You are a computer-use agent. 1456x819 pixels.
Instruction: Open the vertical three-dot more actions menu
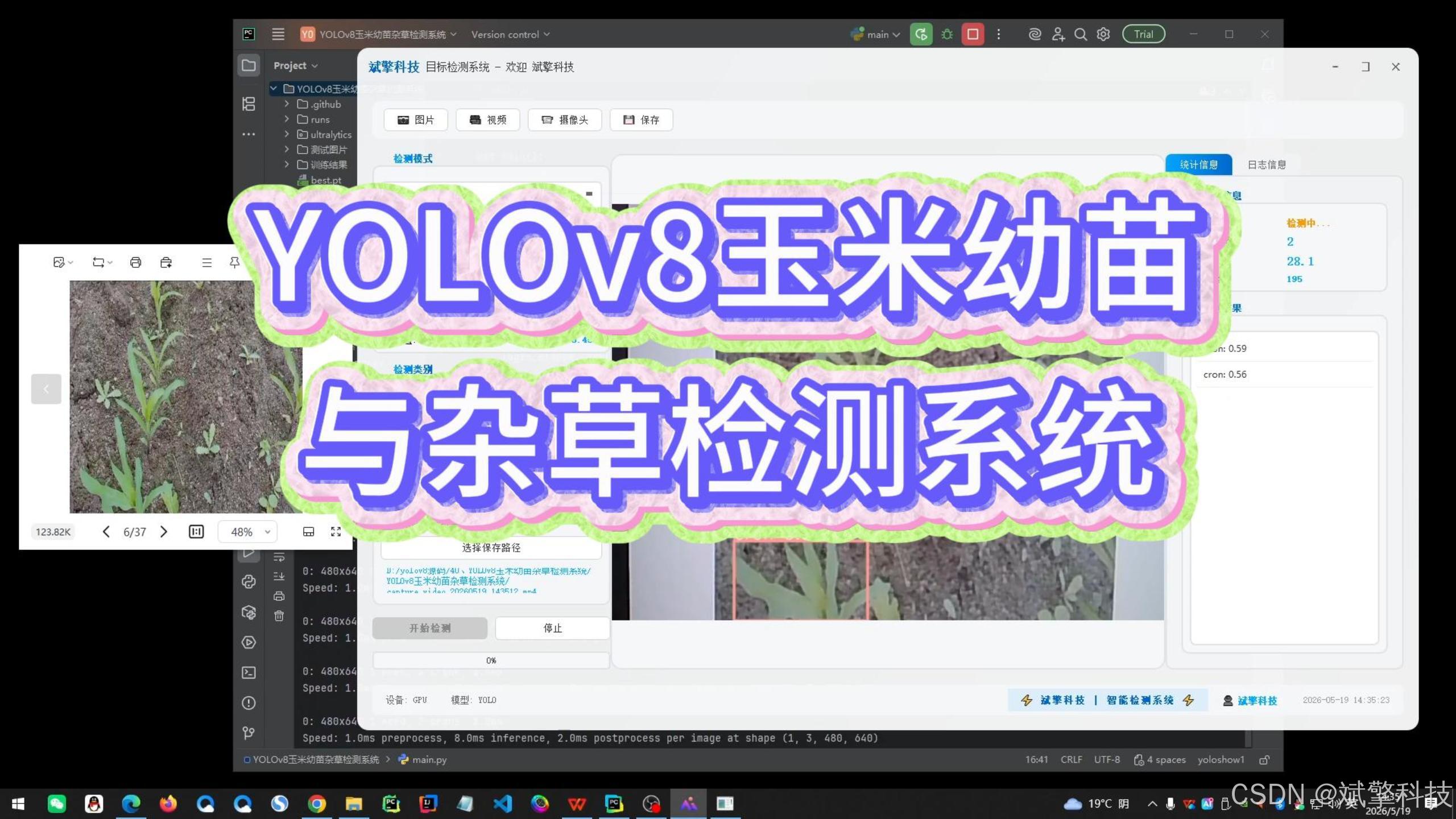point(998,34)
